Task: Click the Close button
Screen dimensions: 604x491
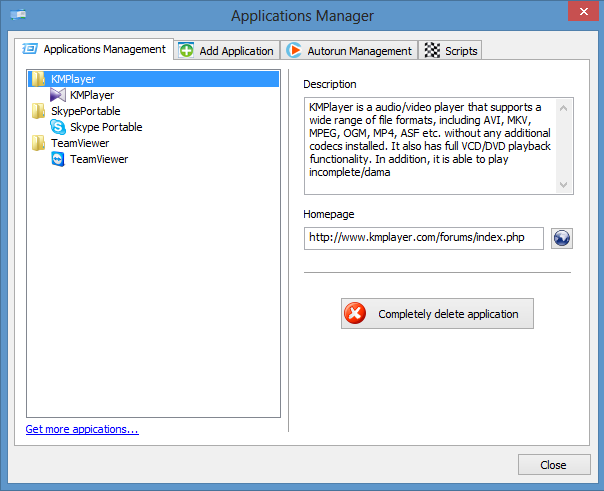Action: pyautogui.click(x=554, y=465)
